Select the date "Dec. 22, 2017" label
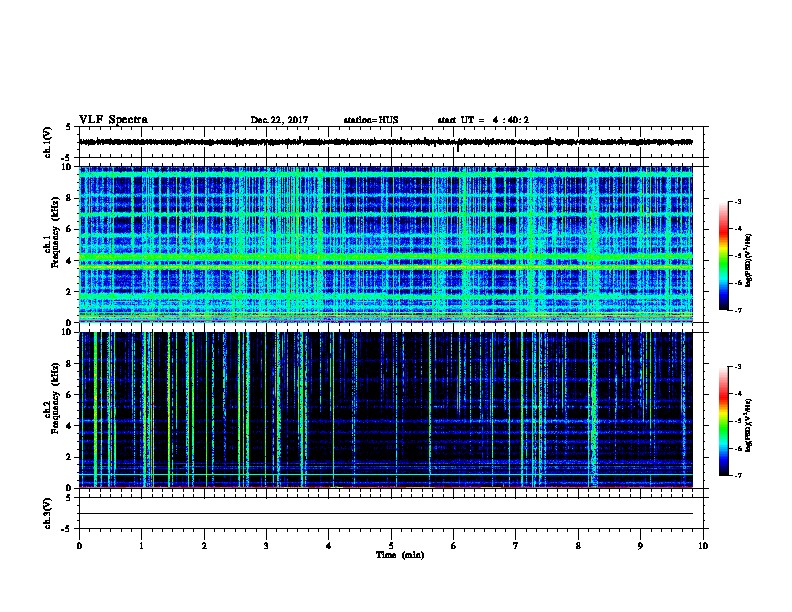Viewport: 792px width, 612px height. point(279,120)
